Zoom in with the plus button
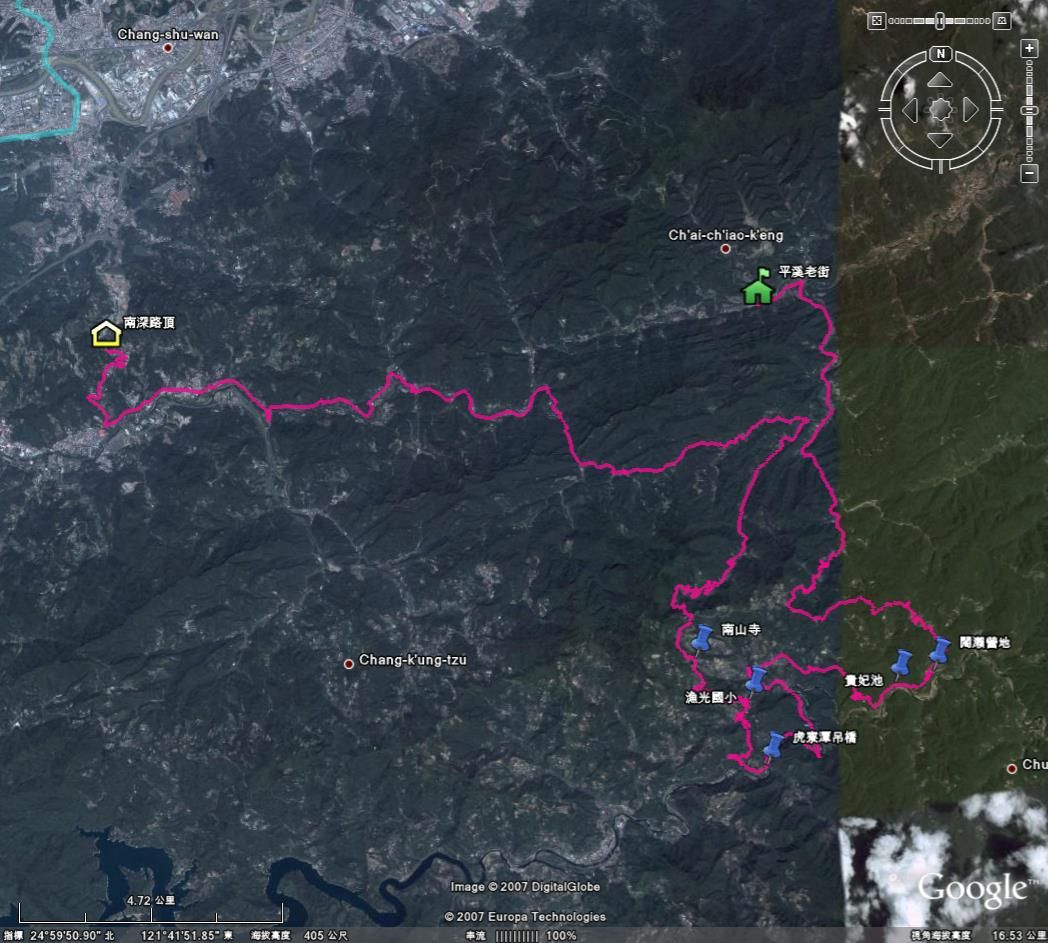 coord(1029,48)
